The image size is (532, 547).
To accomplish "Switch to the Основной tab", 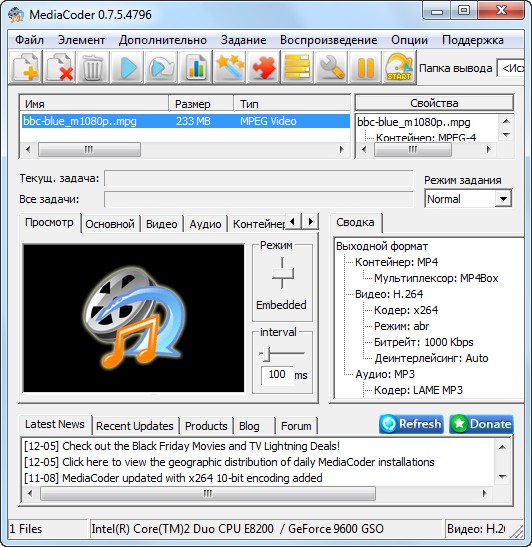I will 110,224.
